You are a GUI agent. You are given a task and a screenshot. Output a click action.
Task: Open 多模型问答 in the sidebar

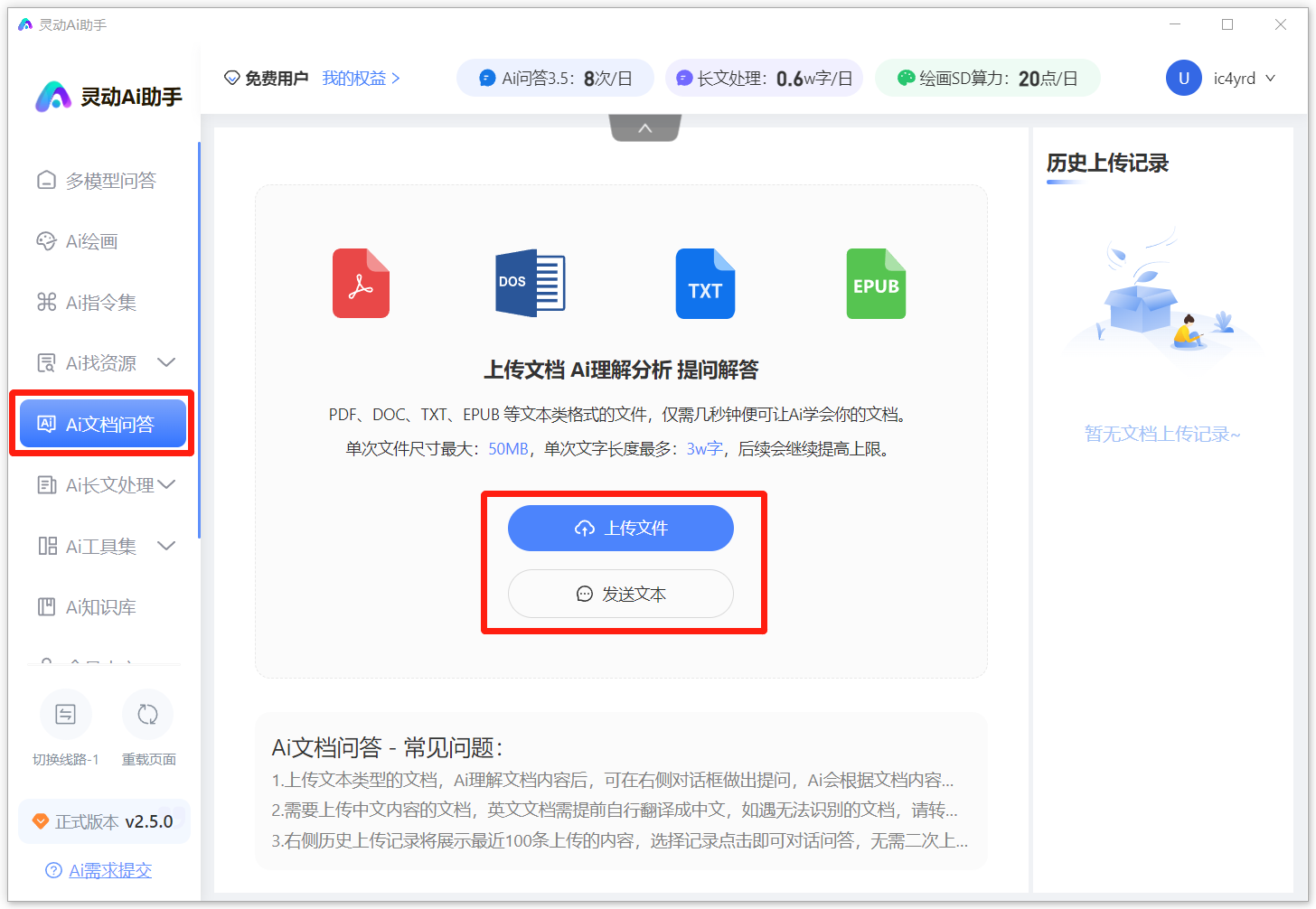96,181
